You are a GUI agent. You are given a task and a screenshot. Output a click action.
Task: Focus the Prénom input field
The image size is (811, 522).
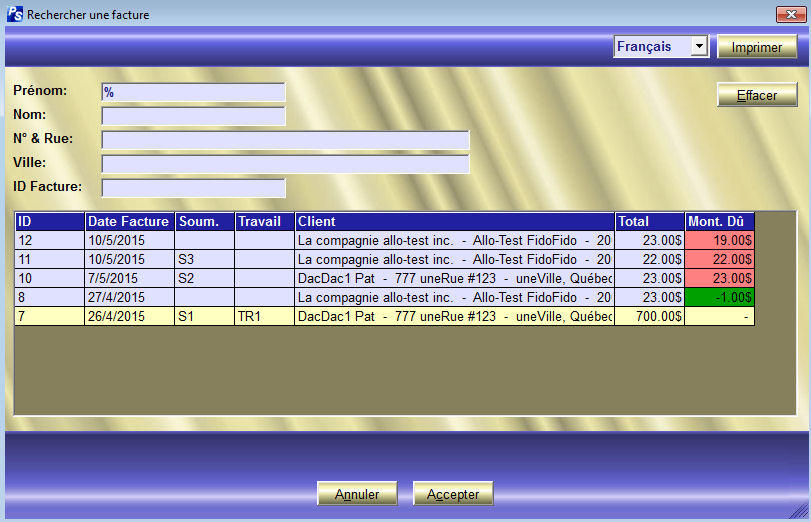193,92
